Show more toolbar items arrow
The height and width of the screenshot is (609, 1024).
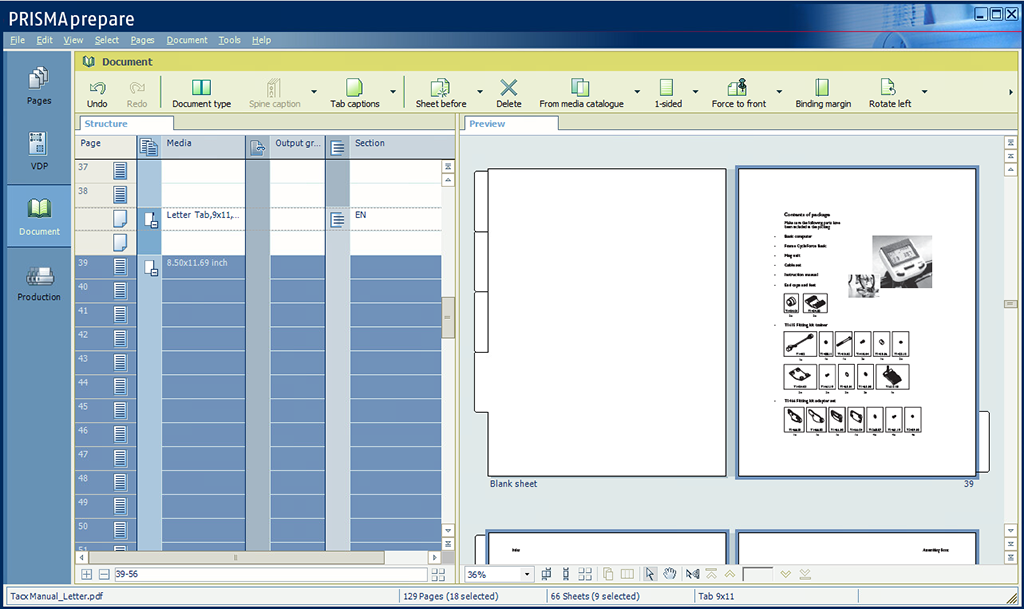[x=1011, y=92]
